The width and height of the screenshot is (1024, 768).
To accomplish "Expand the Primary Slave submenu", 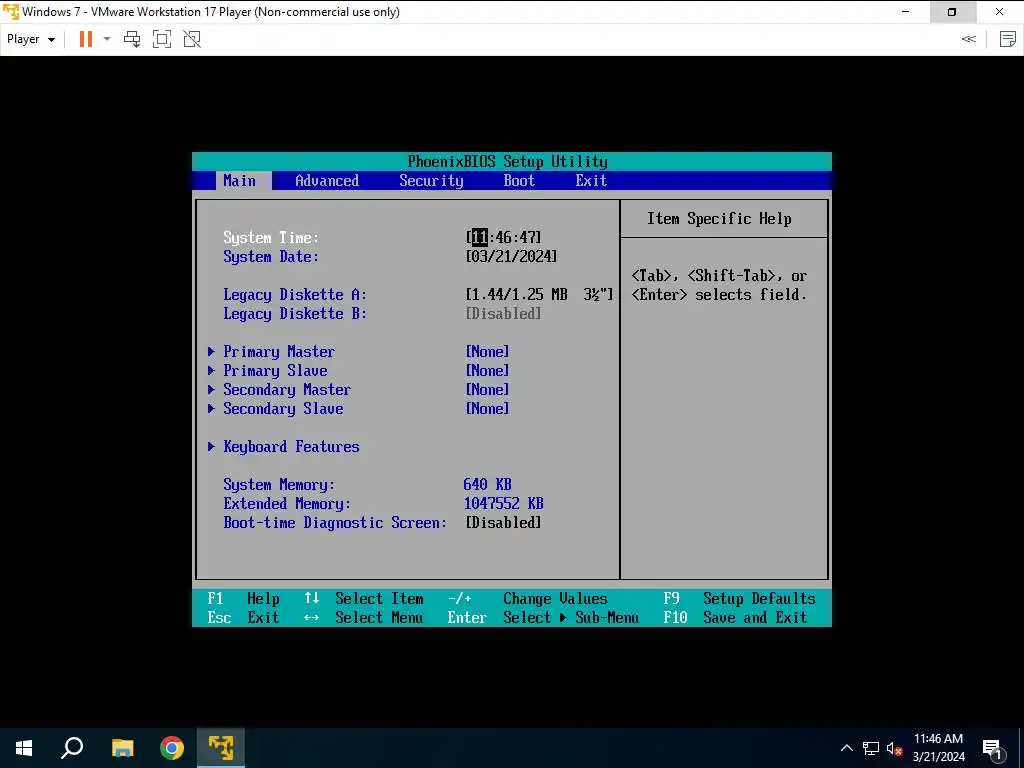I will pyautogui.click(x=275, y=370).
